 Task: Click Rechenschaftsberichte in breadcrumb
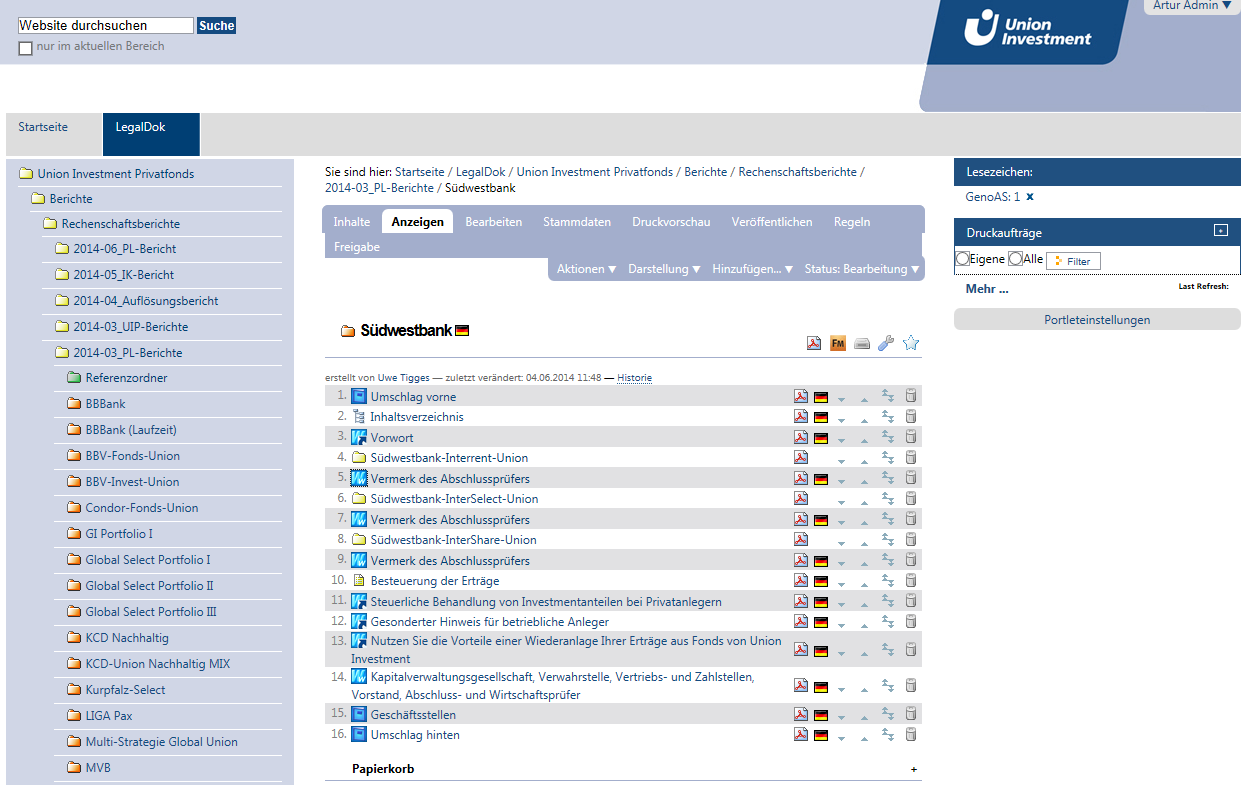tap(798, 172)
